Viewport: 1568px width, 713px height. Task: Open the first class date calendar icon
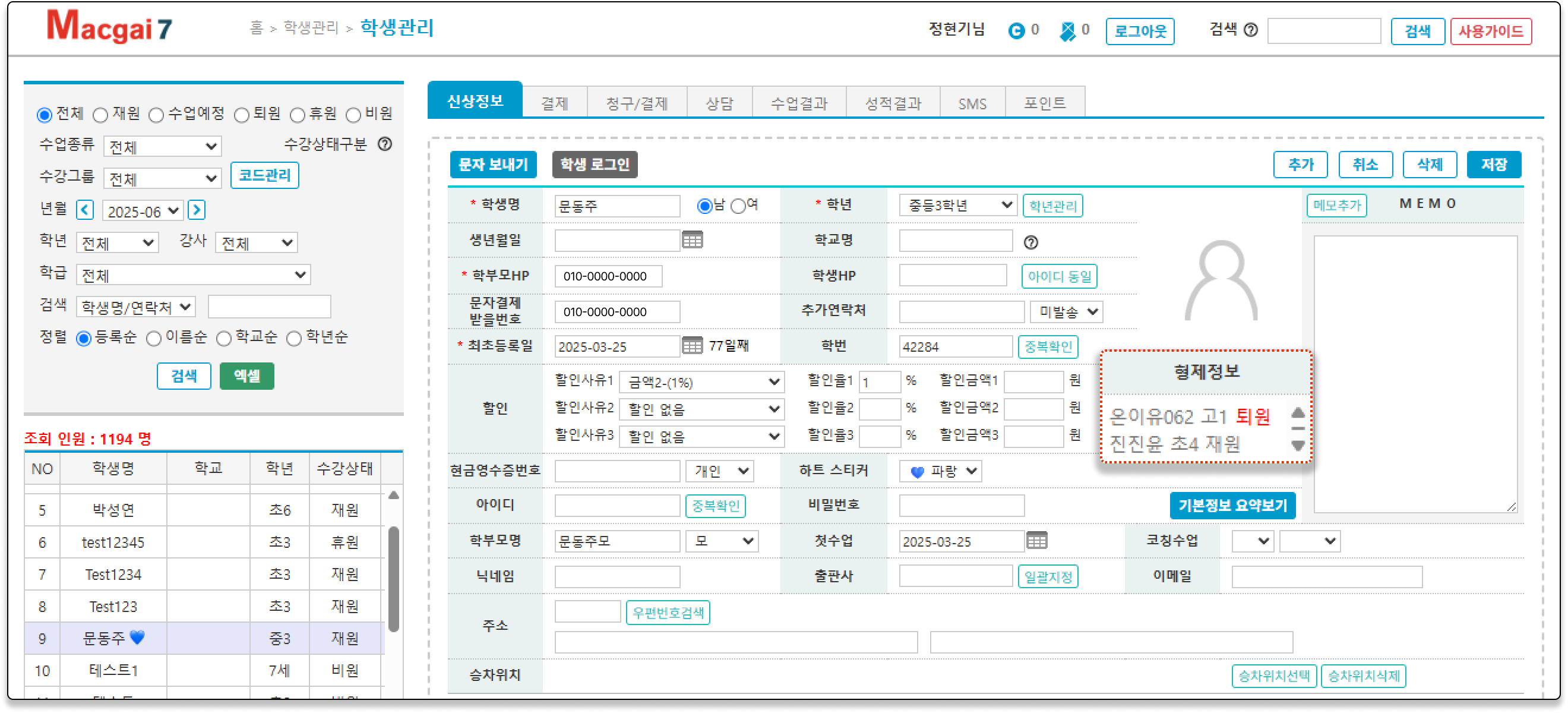(1036, 541)
